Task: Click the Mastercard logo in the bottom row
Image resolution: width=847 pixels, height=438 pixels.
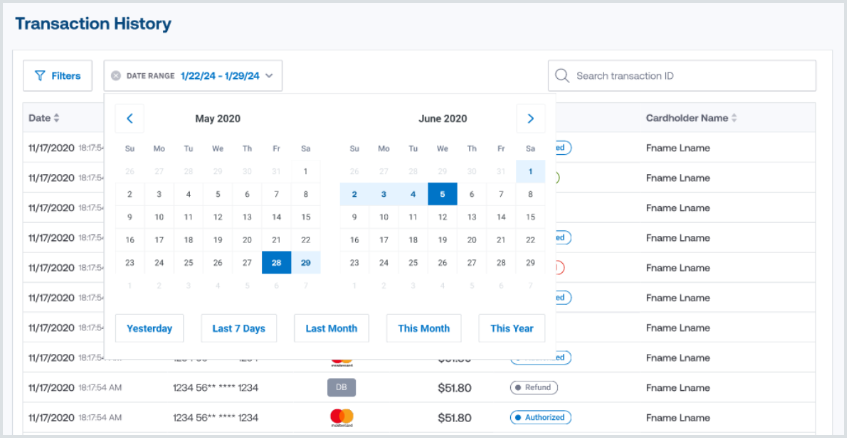Action: click(342, 417)
